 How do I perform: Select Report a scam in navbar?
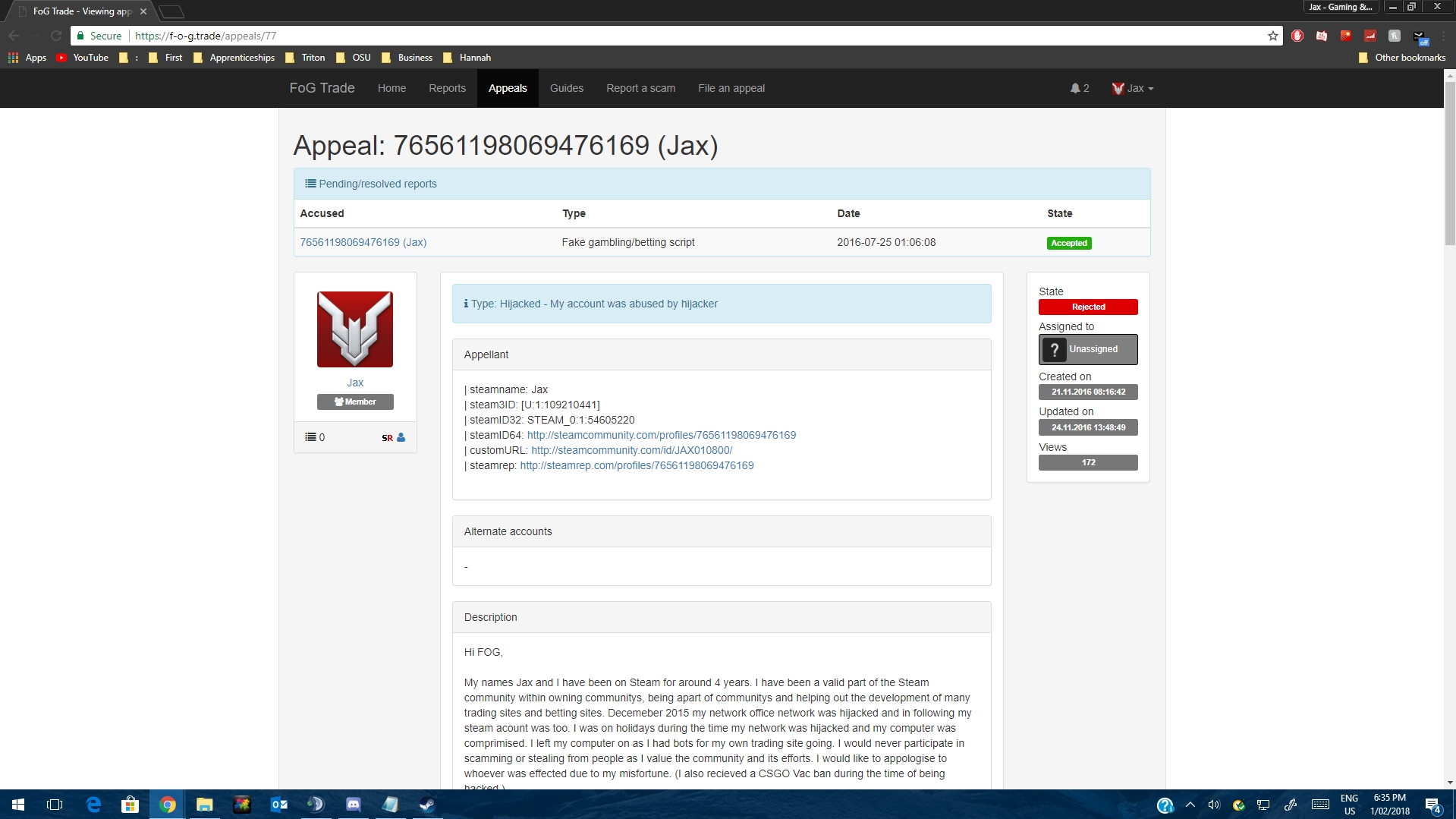pyautogui.click(x=640, y=88)
